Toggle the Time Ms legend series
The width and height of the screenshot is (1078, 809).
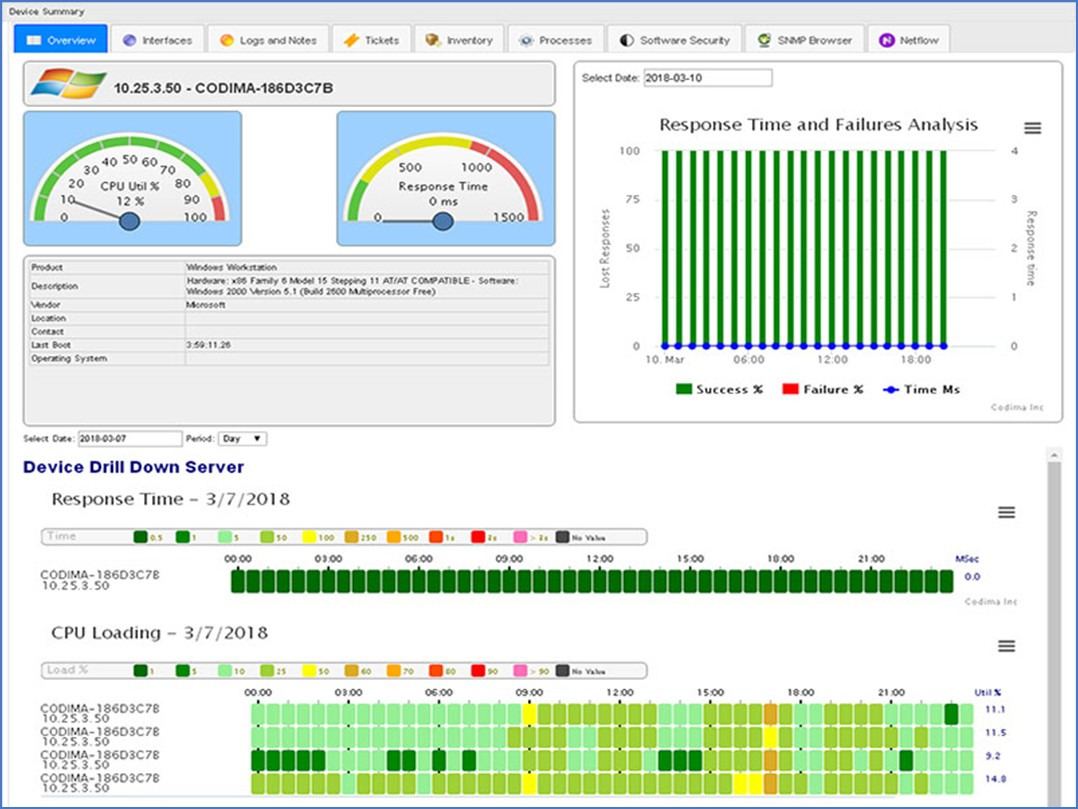pyautogui.click(x=921, y=389)
